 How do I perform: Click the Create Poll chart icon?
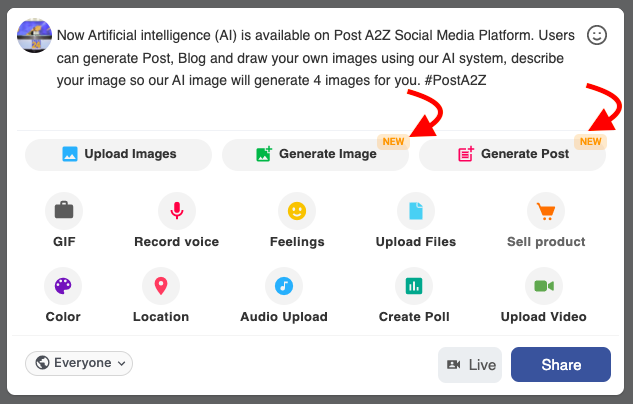(x=413, y=286)
